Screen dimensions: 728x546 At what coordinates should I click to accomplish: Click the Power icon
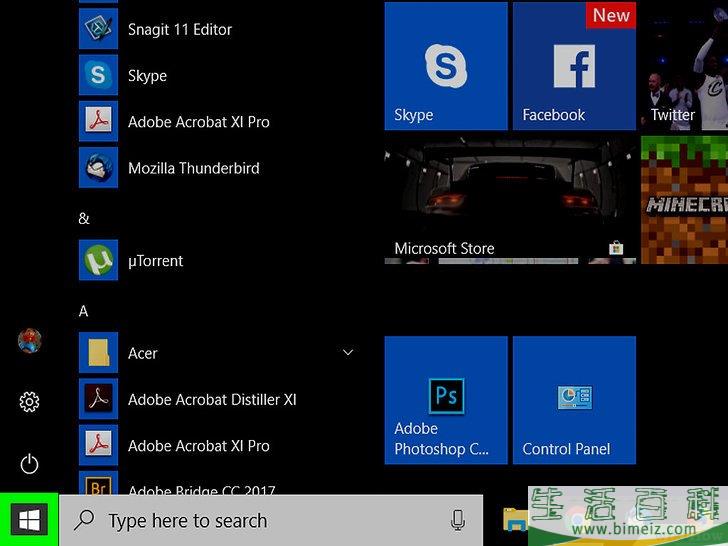[29, 463]
